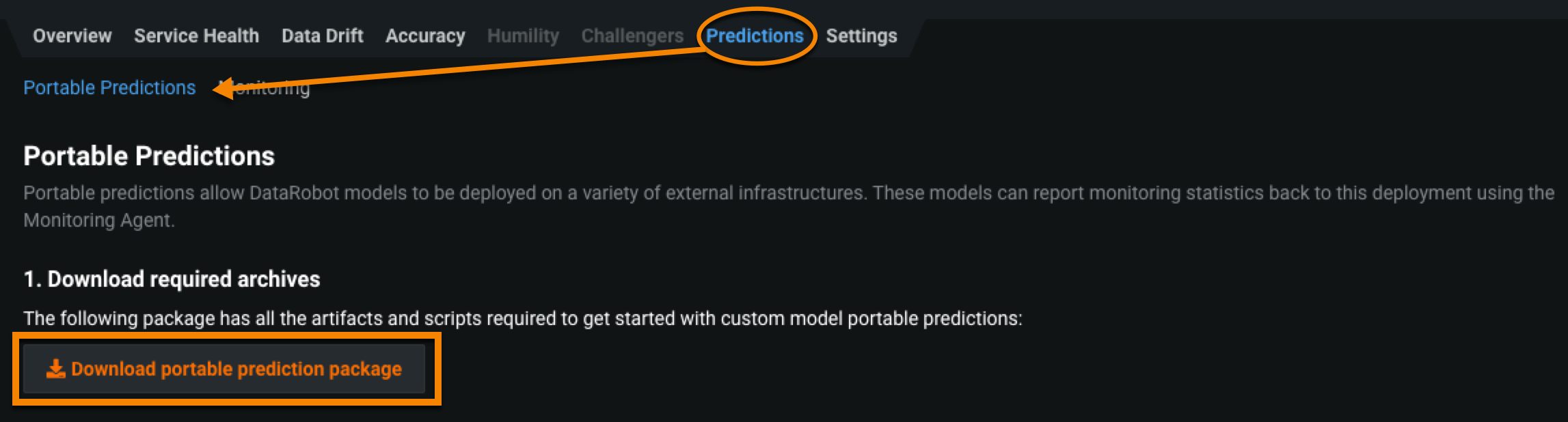Select the highlighted Predictions tab
Screen dimensions: 1568x422
[x=755, y=36]
